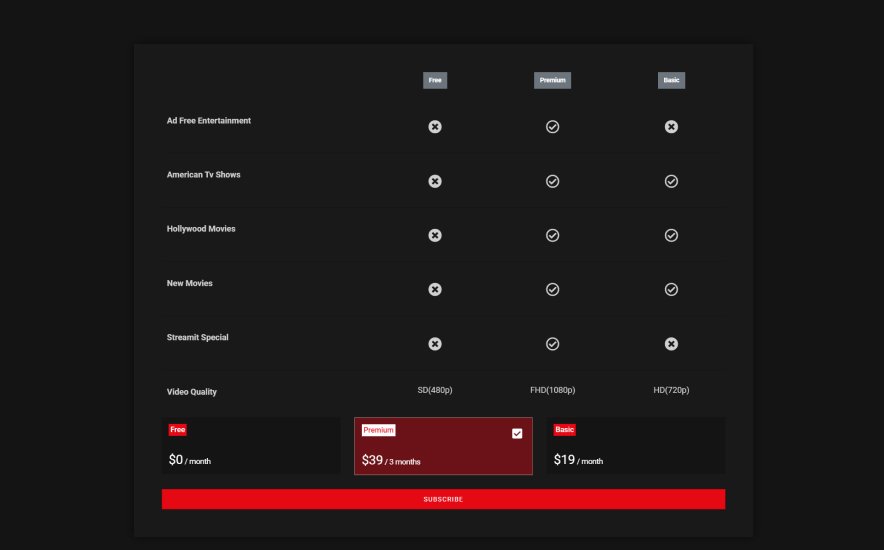Viewport: 884px width, 550px height.
Task: Click the Free column header badge
Action: tap(435, 80)
